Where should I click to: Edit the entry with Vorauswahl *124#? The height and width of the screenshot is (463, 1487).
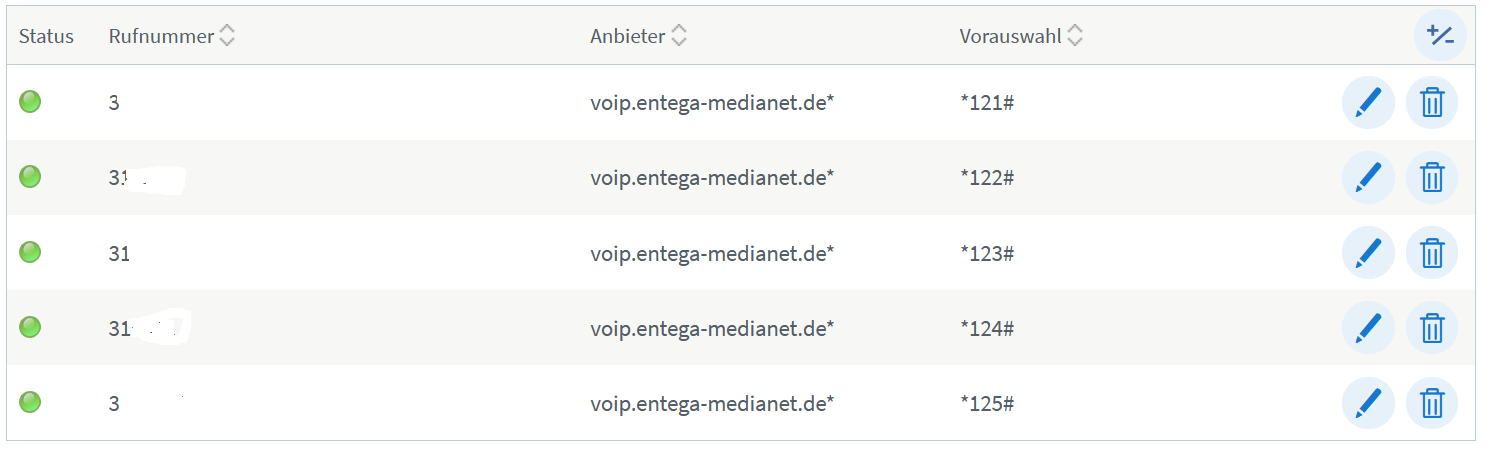coord(1368,327)
